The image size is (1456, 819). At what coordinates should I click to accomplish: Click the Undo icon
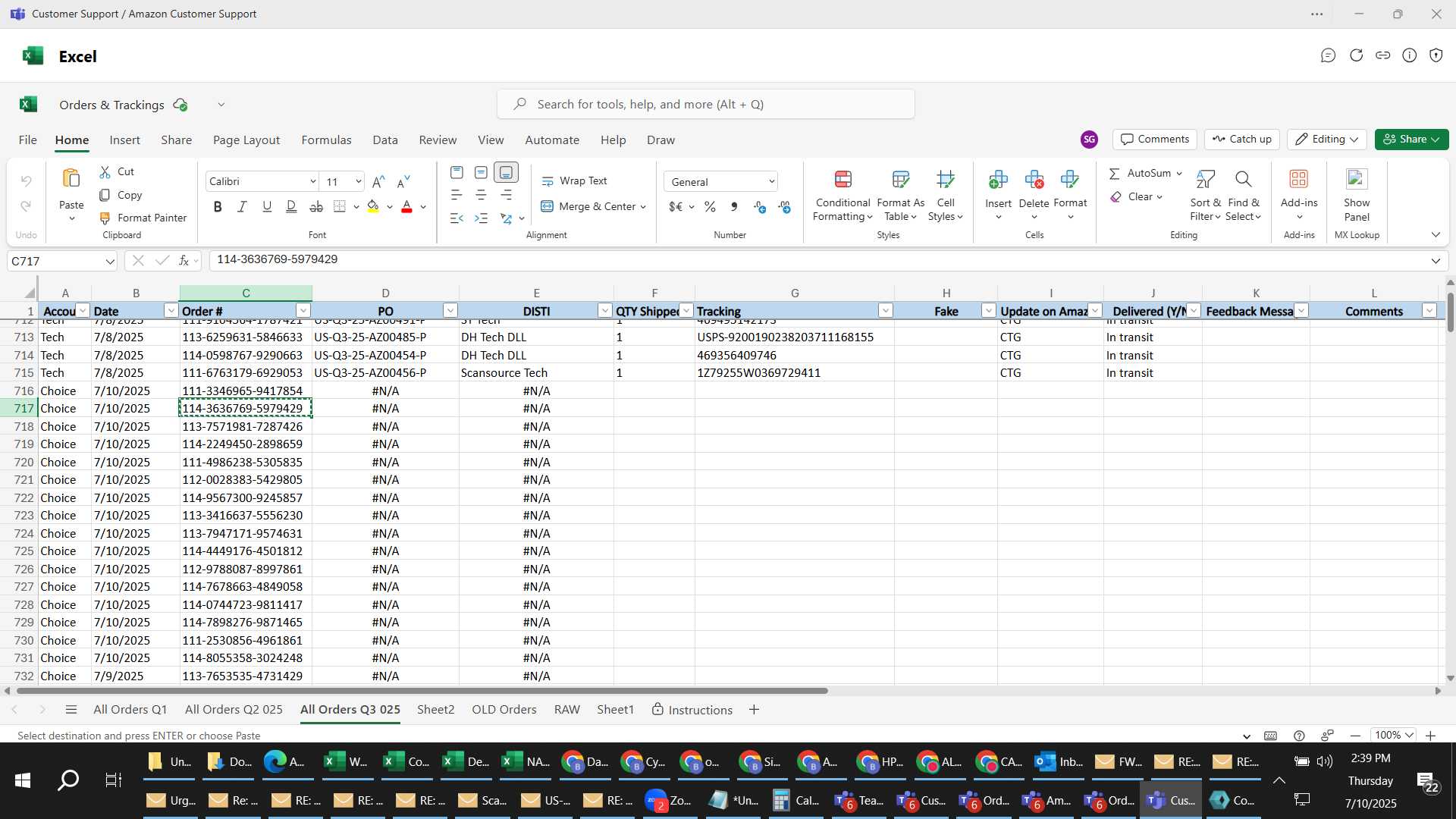[27, 181]
